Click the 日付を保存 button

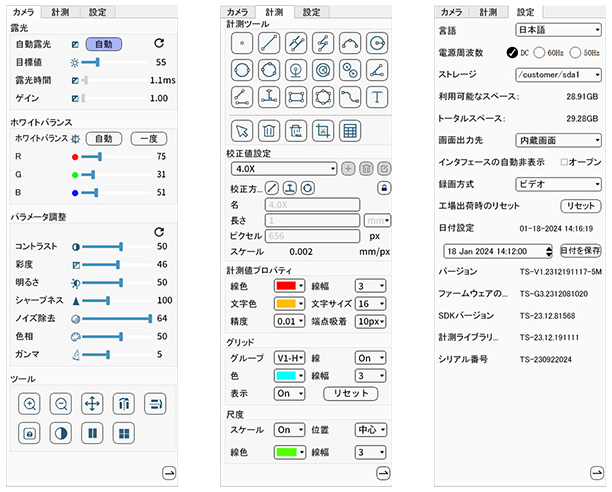tap(580, 249)
